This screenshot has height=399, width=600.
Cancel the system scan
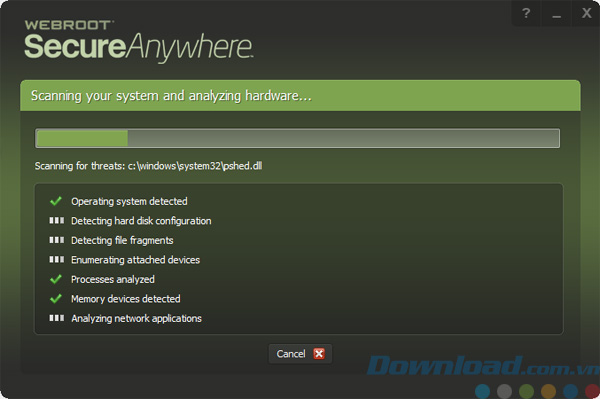tap(300, 354)
